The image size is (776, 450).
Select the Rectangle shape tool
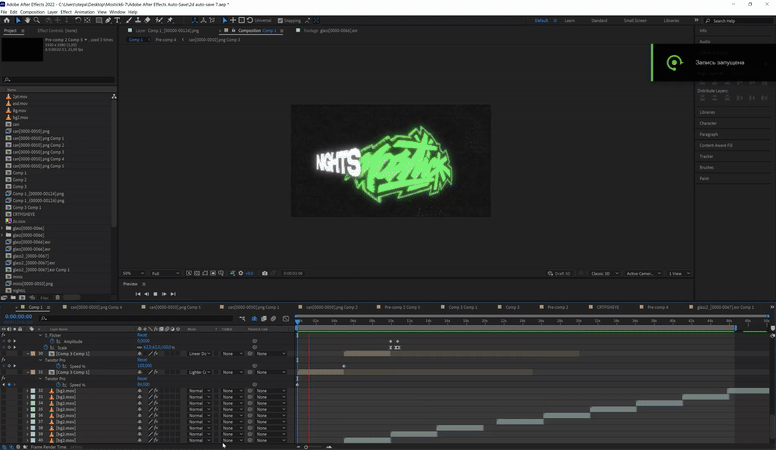point(99,20)
